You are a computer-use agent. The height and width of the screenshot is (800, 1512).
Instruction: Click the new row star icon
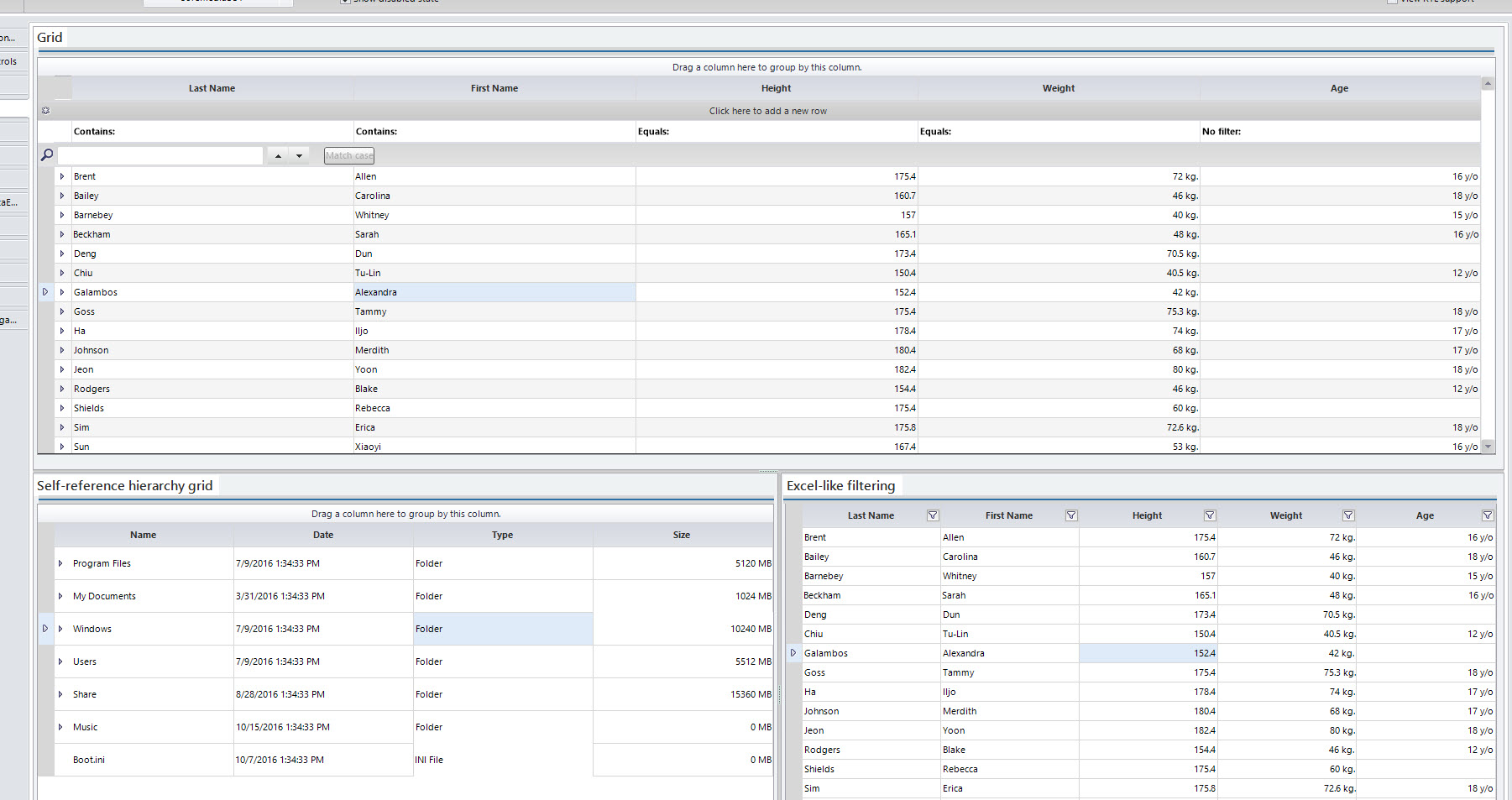click(46, 111)
